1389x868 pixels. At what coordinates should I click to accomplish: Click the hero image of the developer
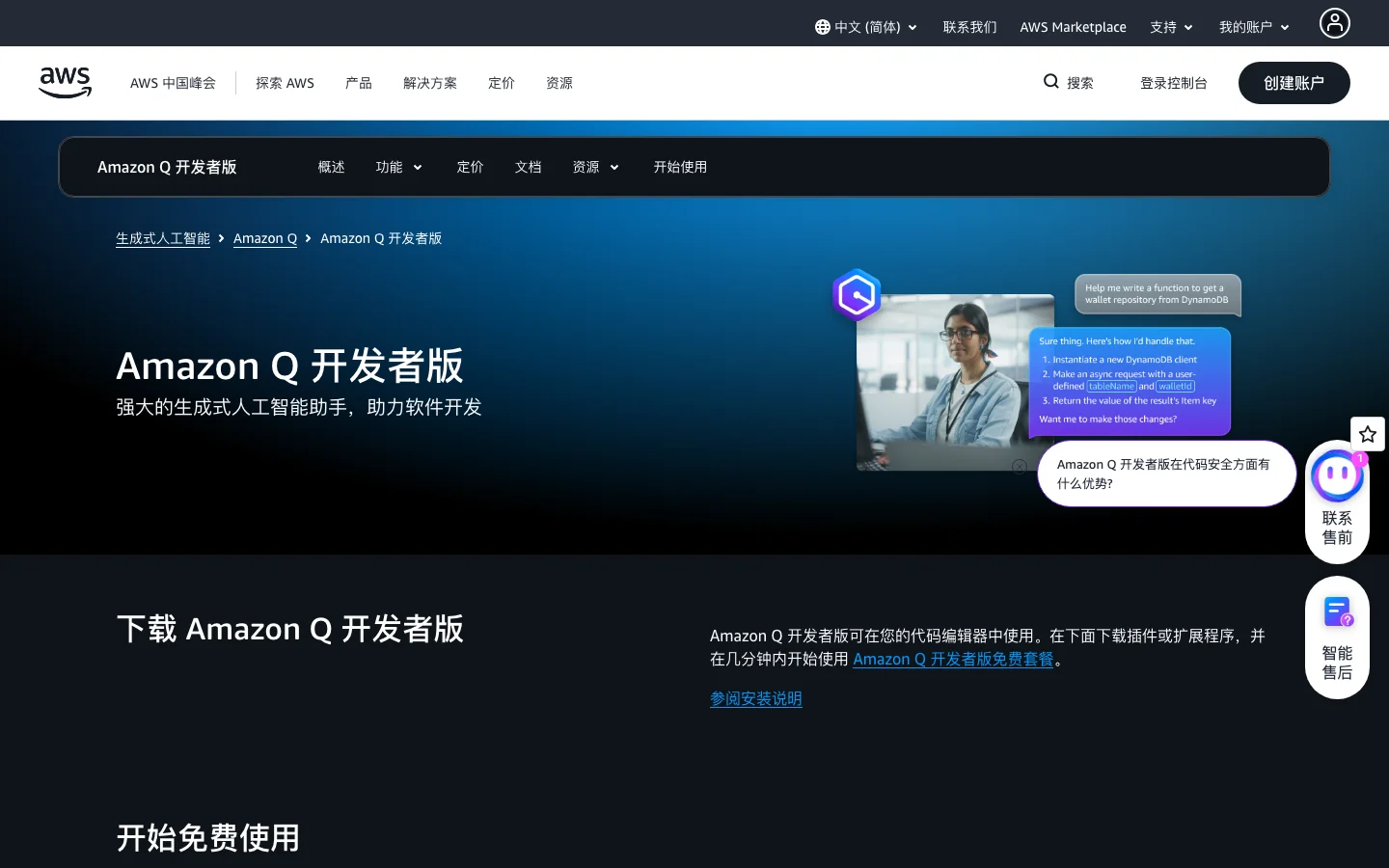pos(955,383)
